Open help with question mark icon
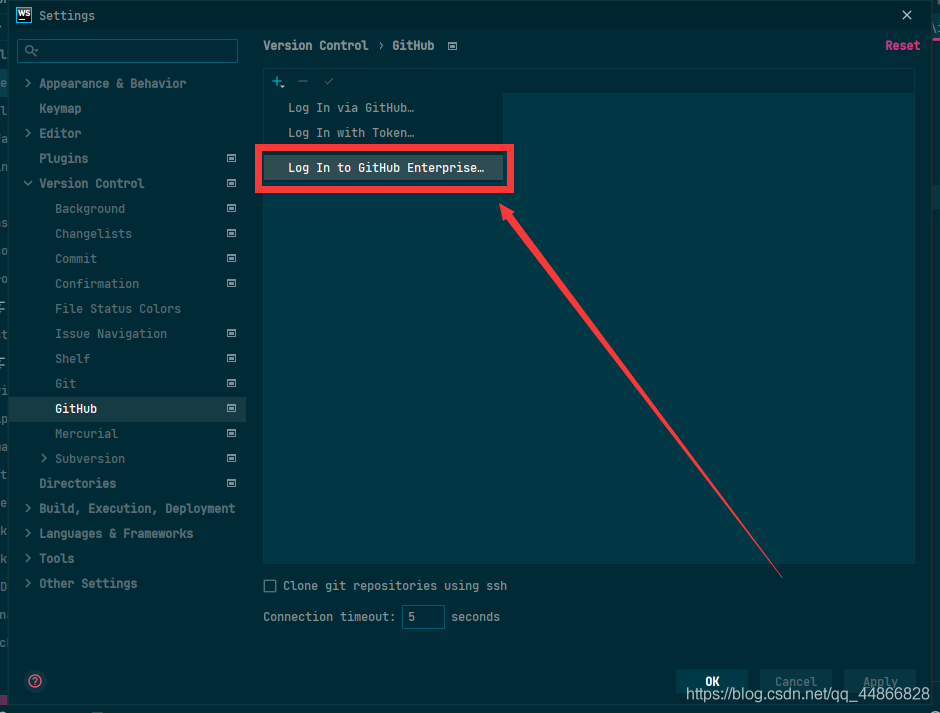 click(34, 681)
